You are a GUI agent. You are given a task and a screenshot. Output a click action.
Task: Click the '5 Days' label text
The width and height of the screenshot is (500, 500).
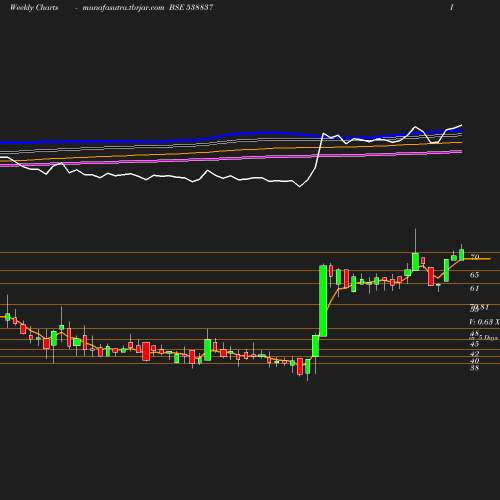(488, 338)
